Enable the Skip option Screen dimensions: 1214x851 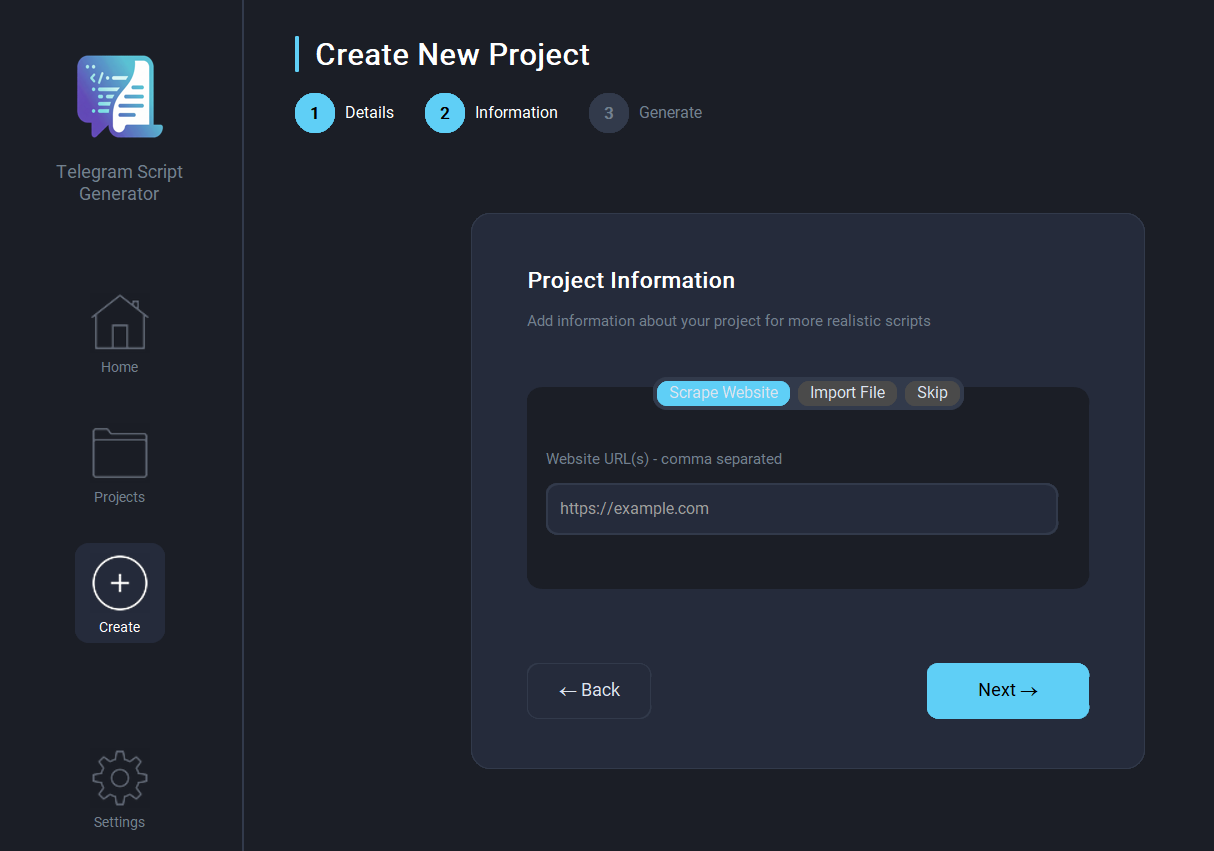point(932,392)
